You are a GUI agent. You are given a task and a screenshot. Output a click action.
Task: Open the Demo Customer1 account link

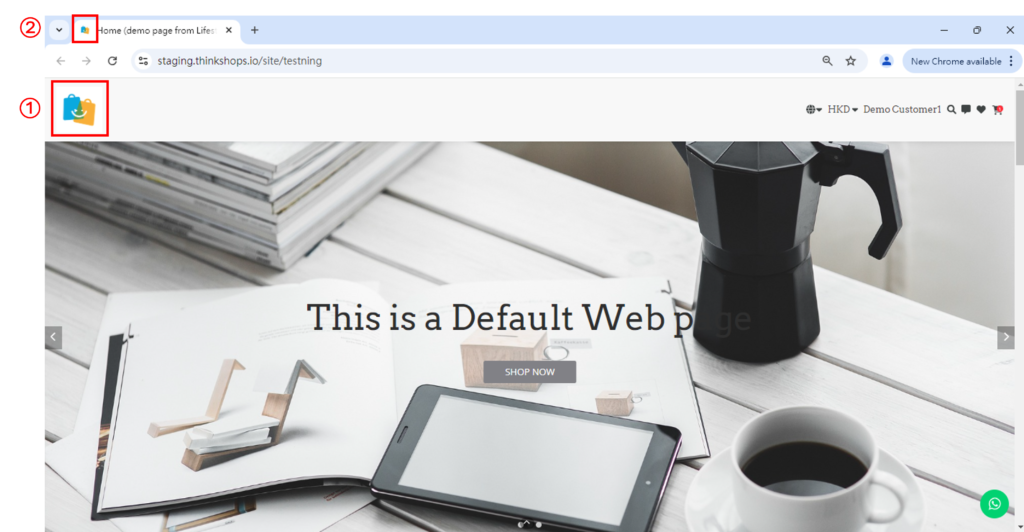click(902, 110)
